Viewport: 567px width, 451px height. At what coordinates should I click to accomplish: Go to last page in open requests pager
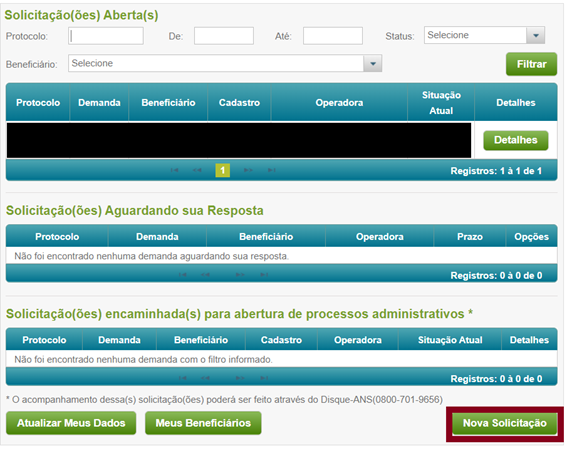(272, 170)
